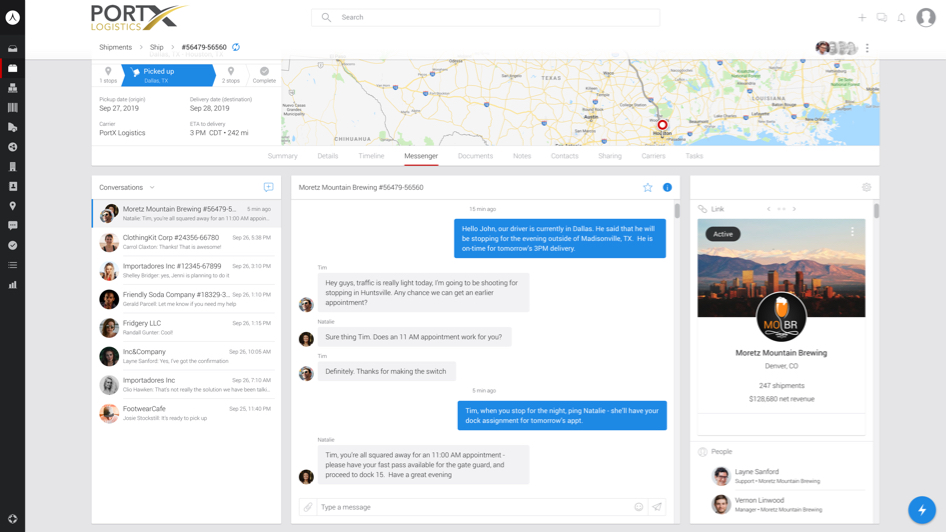Click the red destination marker on map
The height and width of the screenshot is (532, 946).
tap(662, 125)
